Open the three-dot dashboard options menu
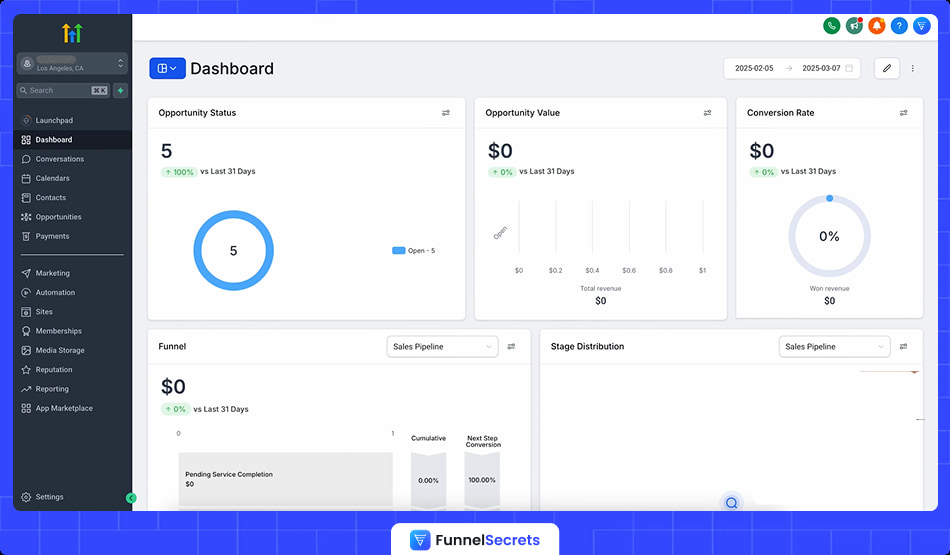The height and width of the screenshot is (555, 950). [x=912, y=68]
